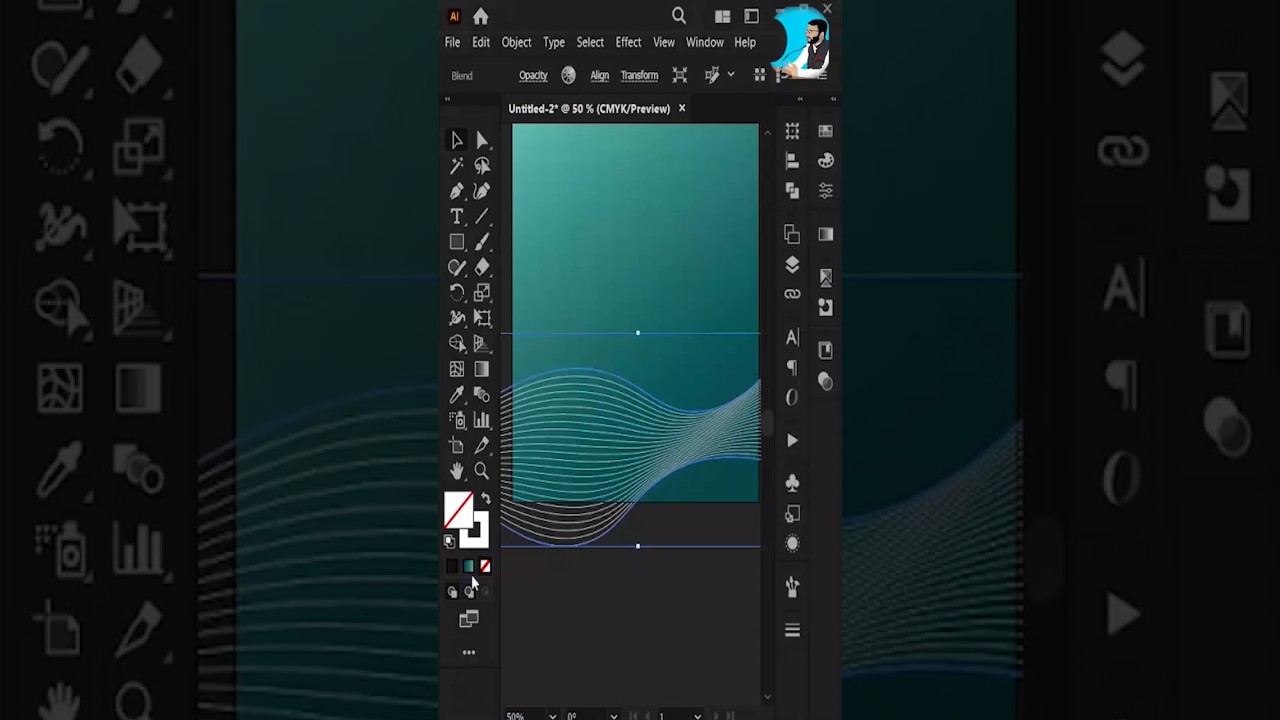Screen dimensions: 1280x720
Task: Pick the Eyedropper tool
Action: 457,394
